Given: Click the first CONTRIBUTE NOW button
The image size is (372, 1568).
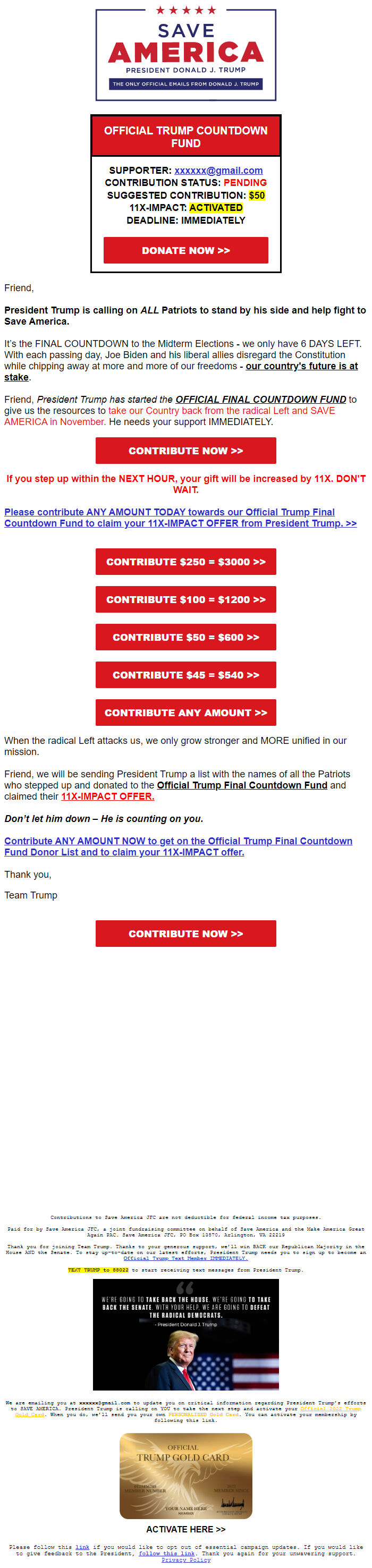Looking at the screenshot, I should point(185,451).
